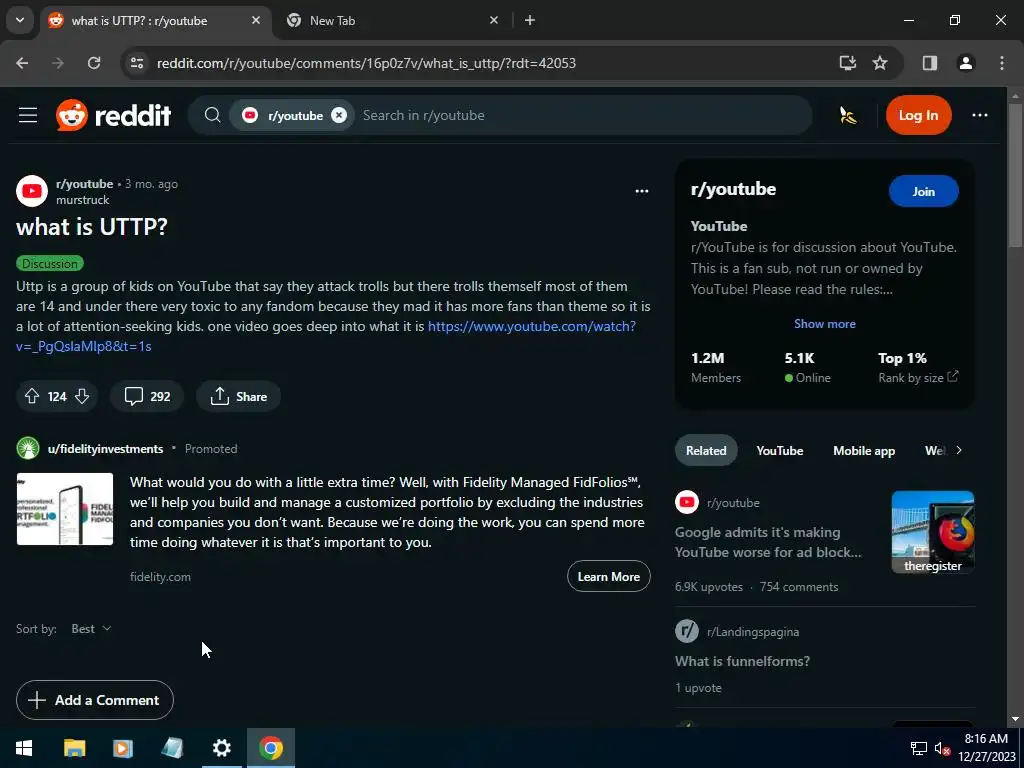
Task: Open the Reddit hamburger menu
Action: pyautogui.click(x=28, y=116)
